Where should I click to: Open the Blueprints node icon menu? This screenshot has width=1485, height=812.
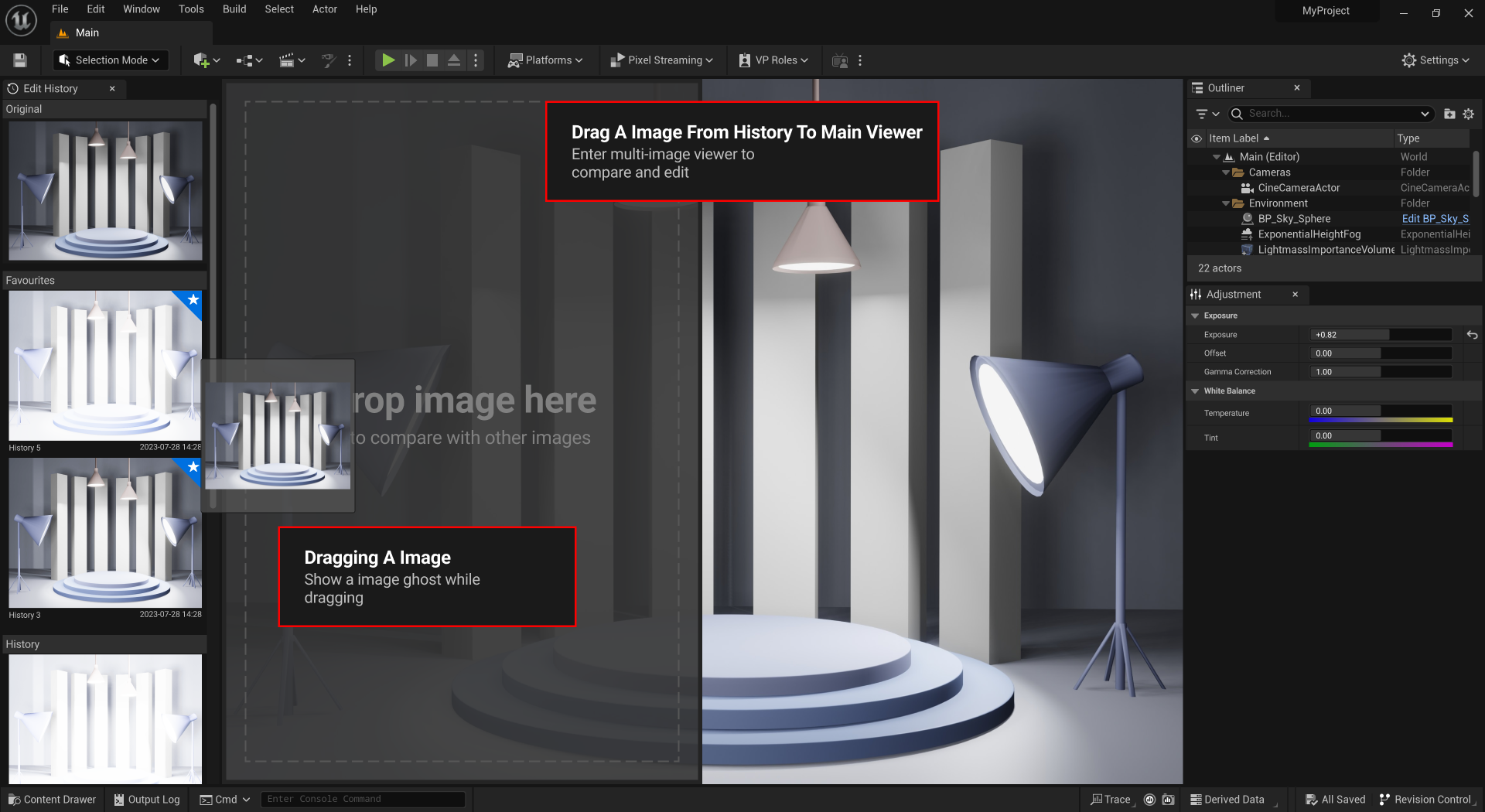pos(249,60)
